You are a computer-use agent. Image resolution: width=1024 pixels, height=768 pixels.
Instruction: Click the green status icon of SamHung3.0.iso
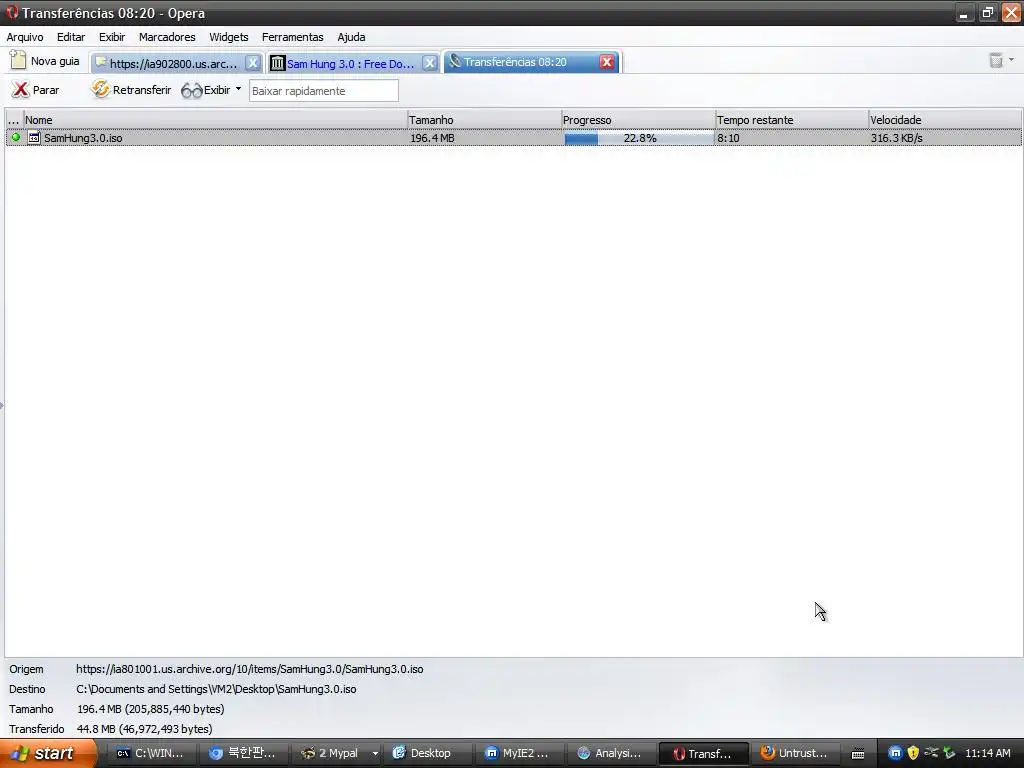tap(16, 137)
